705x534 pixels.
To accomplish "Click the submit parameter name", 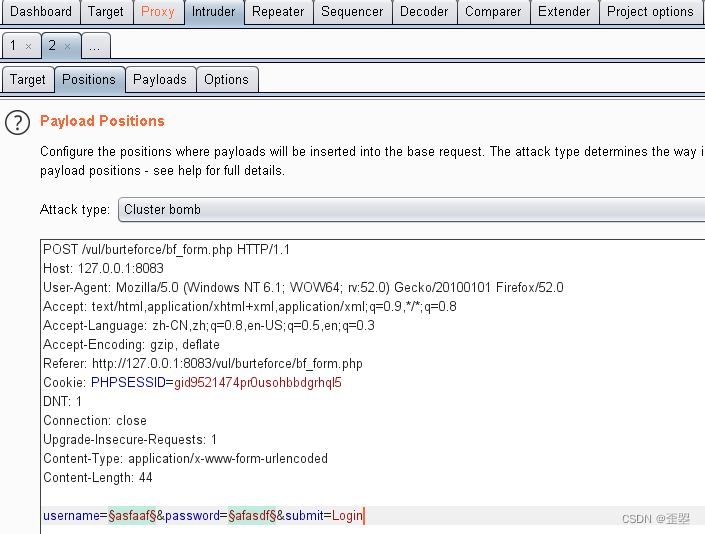I will [304, 516].
